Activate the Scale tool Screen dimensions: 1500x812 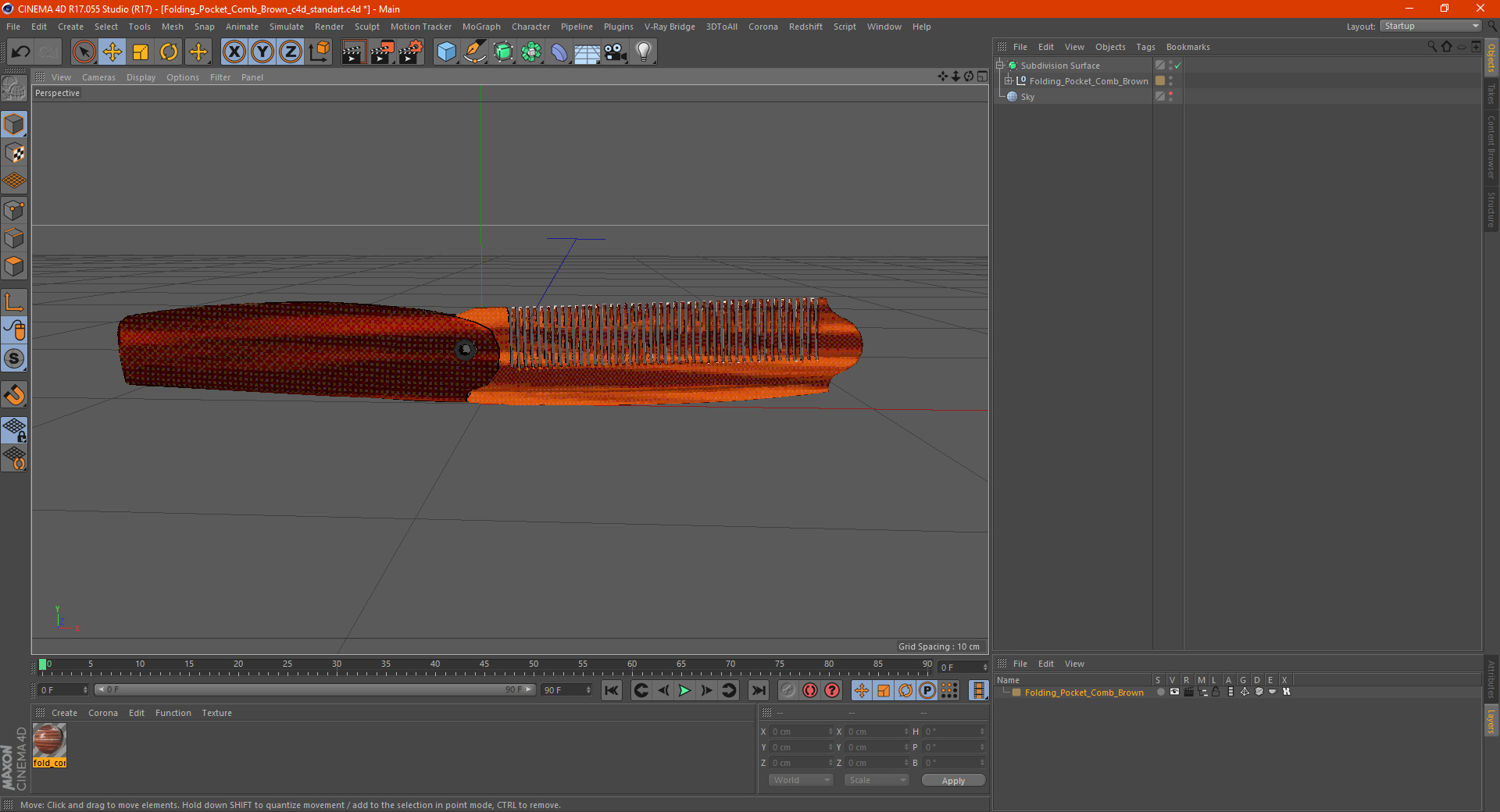(x=141, y=52)
